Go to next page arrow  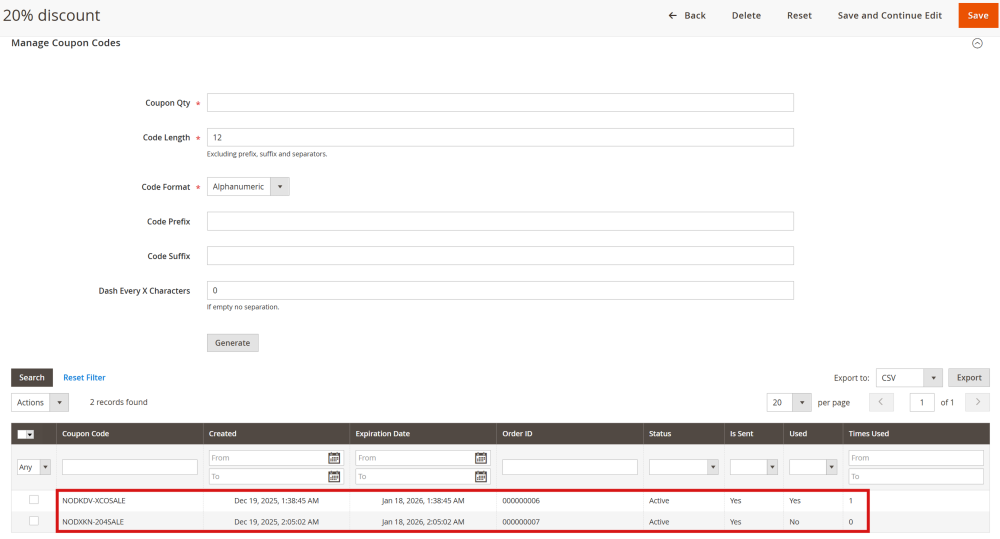pos(978,402)
